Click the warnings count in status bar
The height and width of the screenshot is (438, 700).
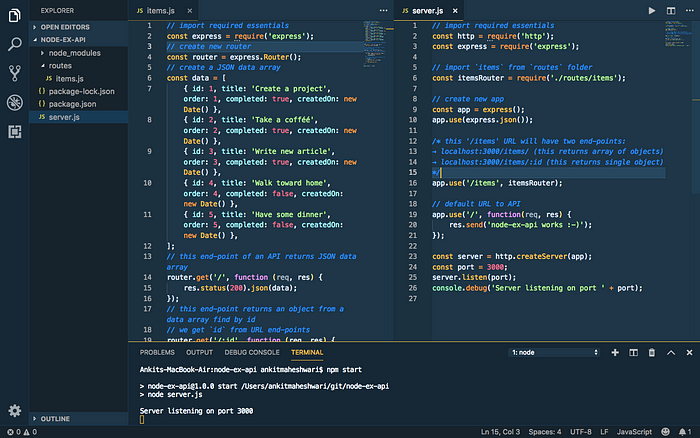(30, 432)
